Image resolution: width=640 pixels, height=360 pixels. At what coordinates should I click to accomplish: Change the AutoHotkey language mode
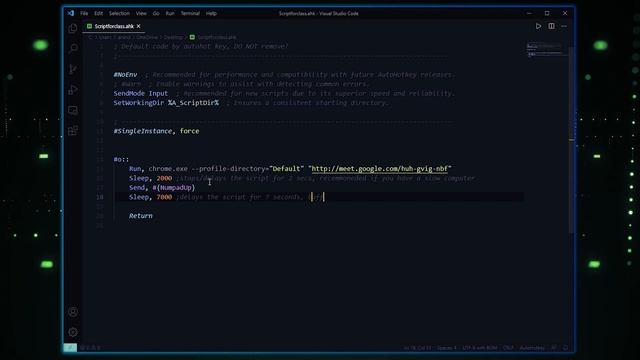pos(532,348)
